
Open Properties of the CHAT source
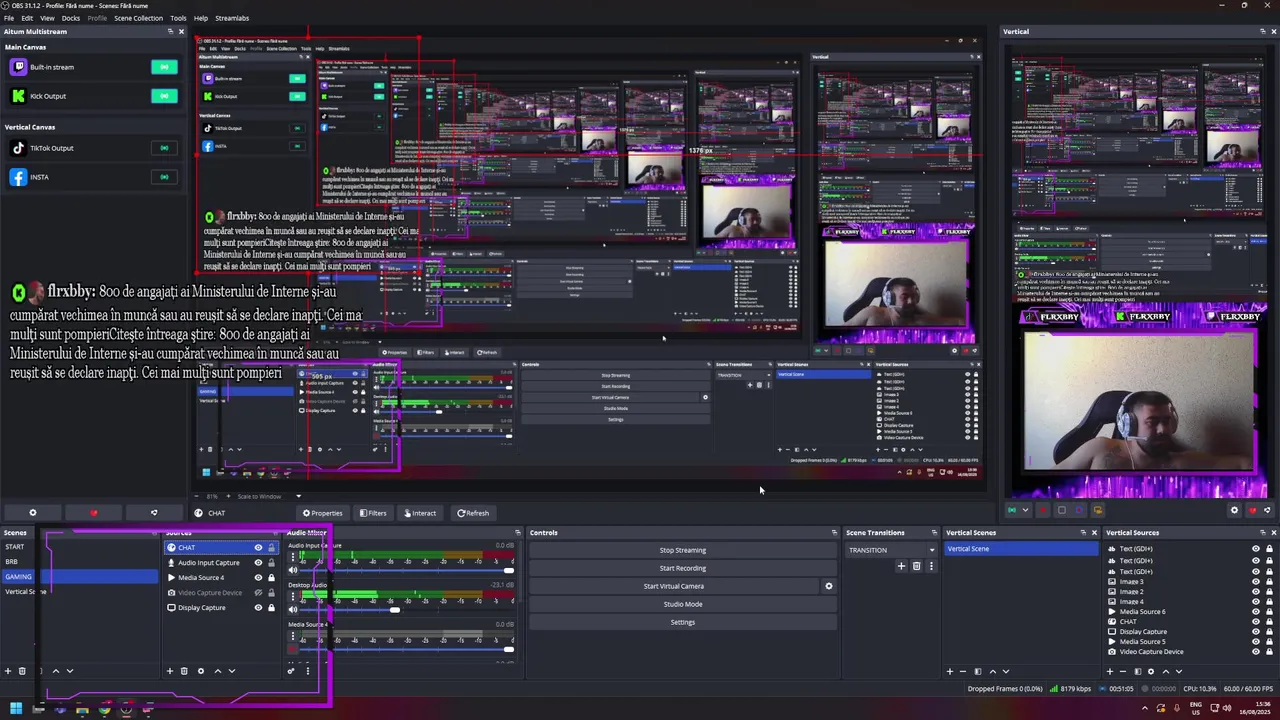coord(322,513)
